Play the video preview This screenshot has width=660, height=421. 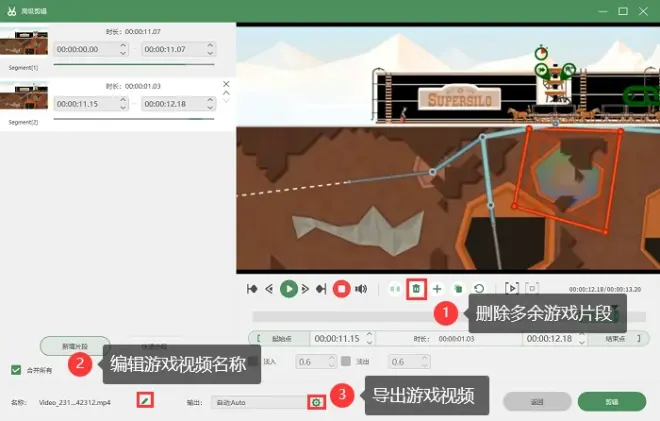289,289
